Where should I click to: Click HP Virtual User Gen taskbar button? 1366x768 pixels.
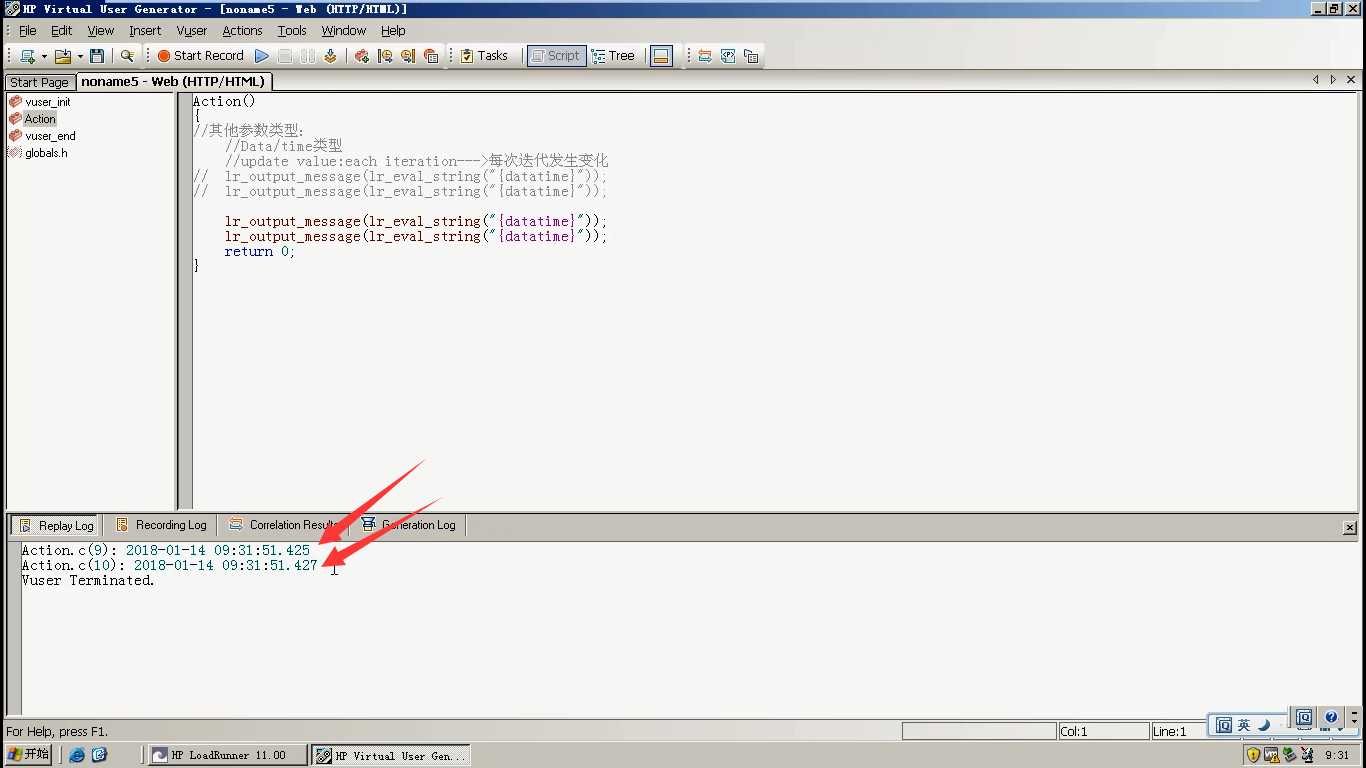point(390,755)
